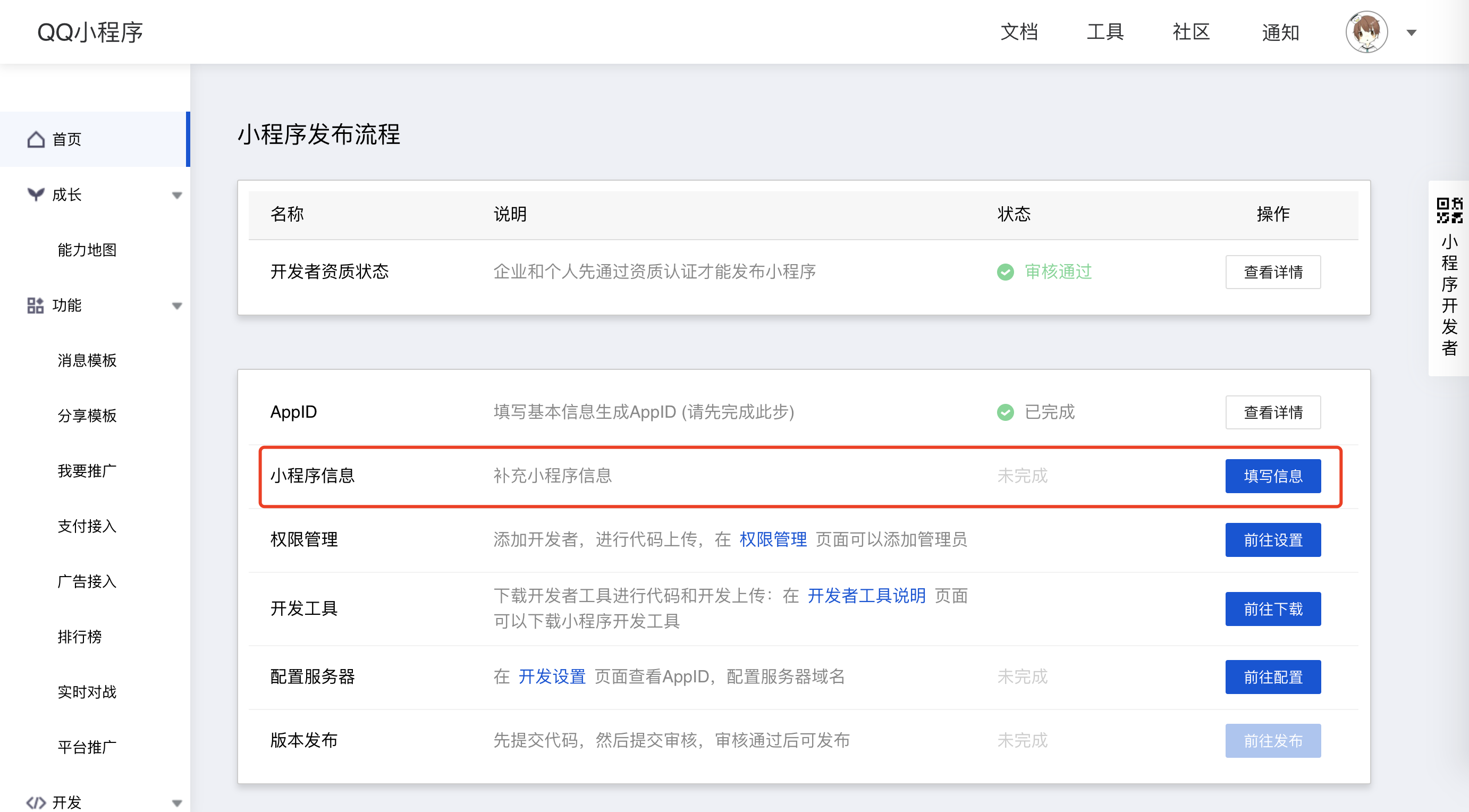Viewport: 1469px width, 812px height.
Task: Select 平台推广 in the sidebar
Action: coord(87,748)
